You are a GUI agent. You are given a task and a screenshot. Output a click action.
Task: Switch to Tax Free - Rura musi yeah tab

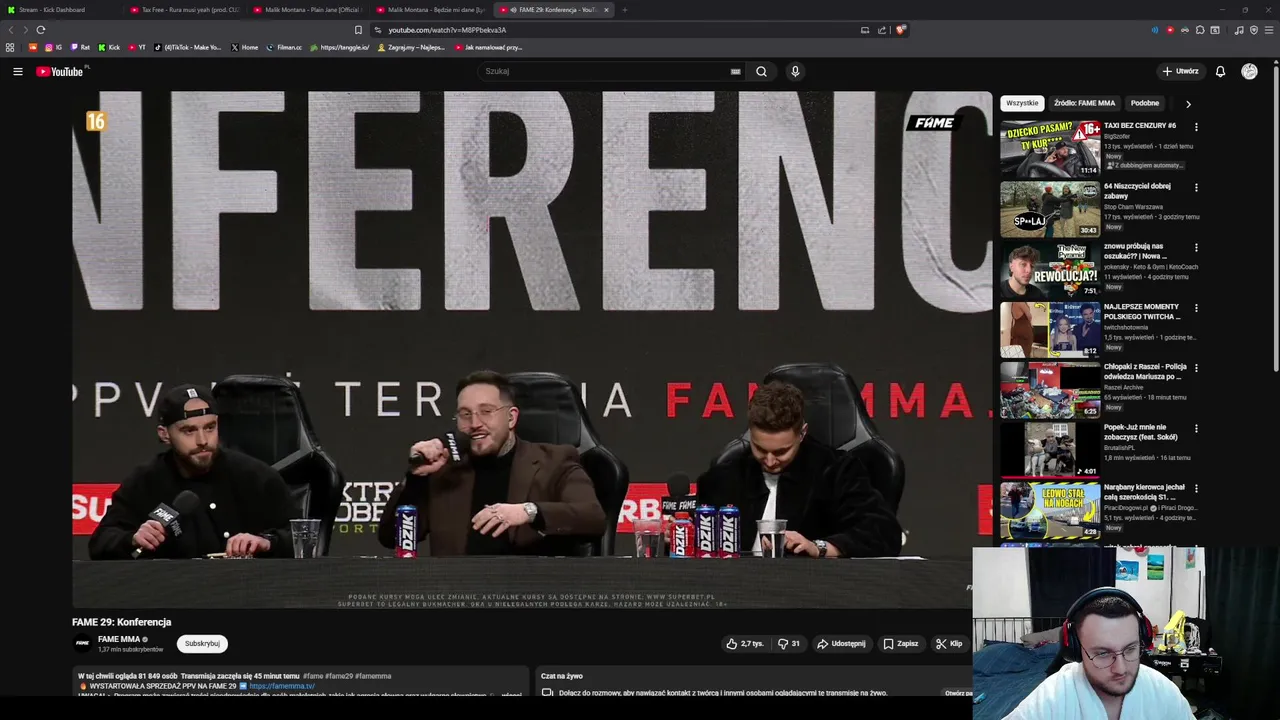(x=185, y=10)
